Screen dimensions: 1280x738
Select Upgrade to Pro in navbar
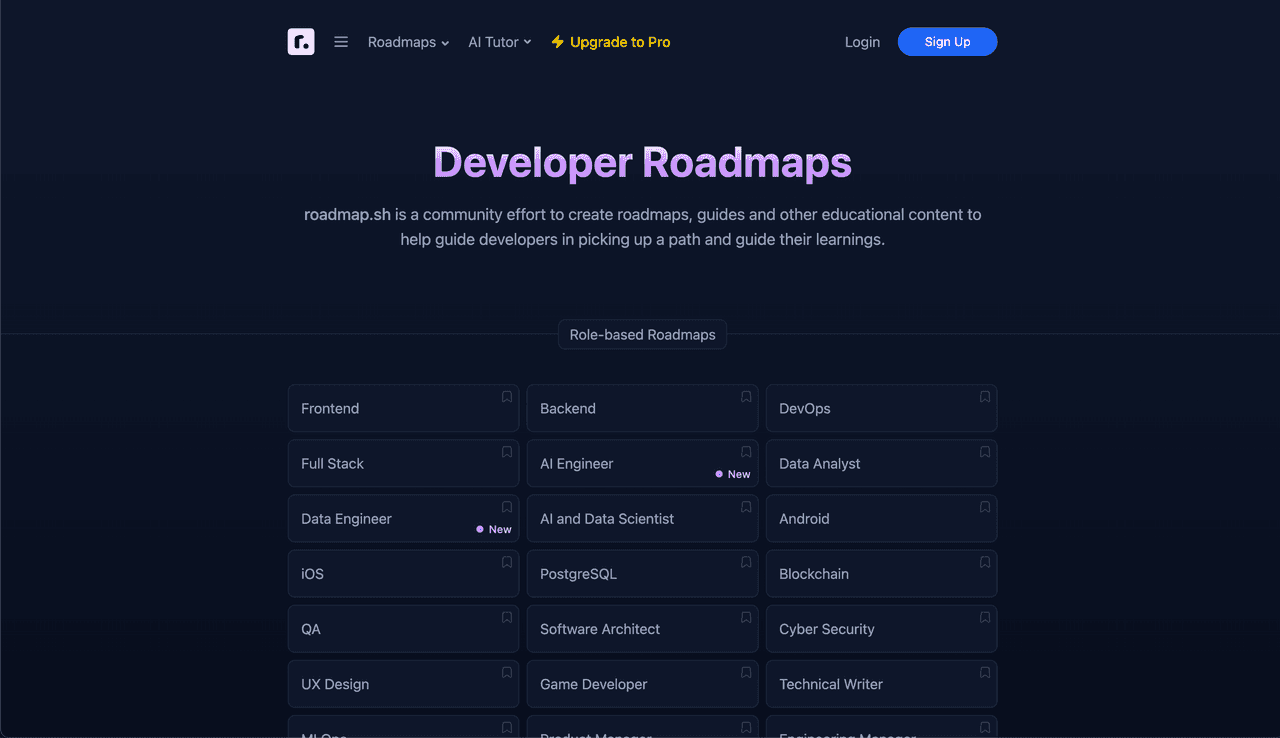tap(620, 42)
